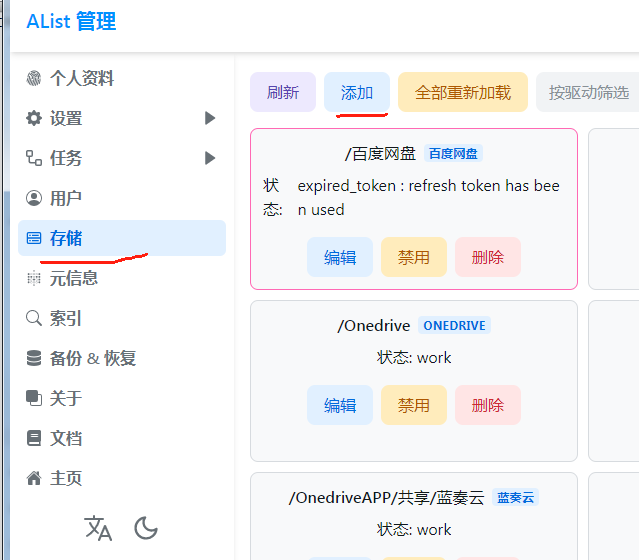Disable the Onedrive storage via 禁用
The height and width of the screenshot is (560, 639).
pyautogui.click(x=413, y=405)
